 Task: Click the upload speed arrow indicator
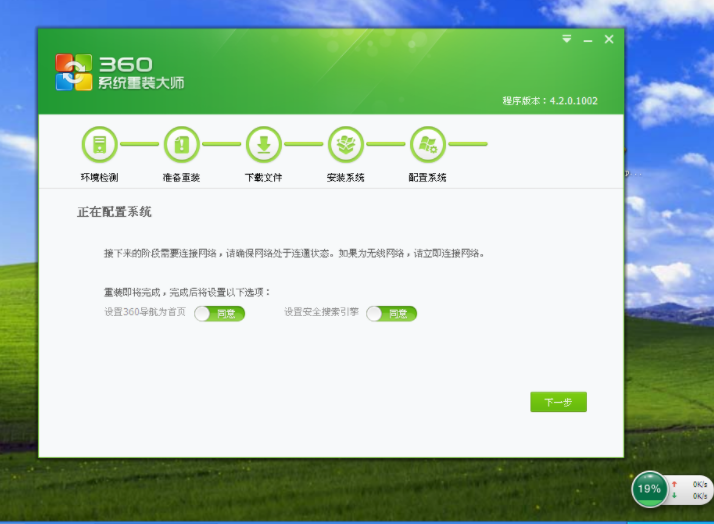pyautogui.click(x=674, y=484)
